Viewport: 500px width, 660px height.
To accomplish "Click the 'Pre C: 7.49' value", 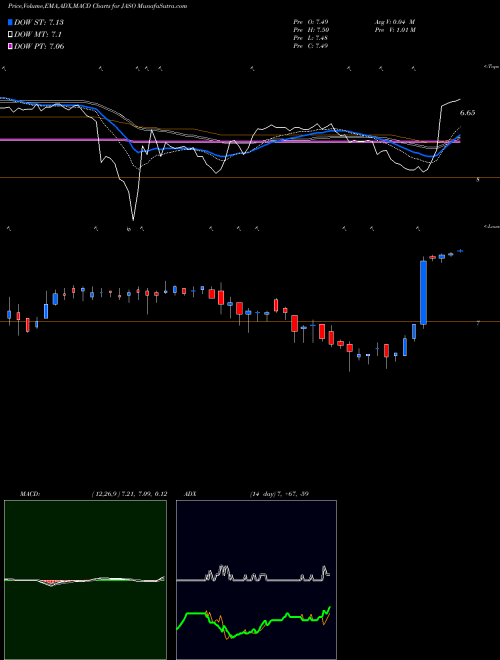I will tap(311, 46).
